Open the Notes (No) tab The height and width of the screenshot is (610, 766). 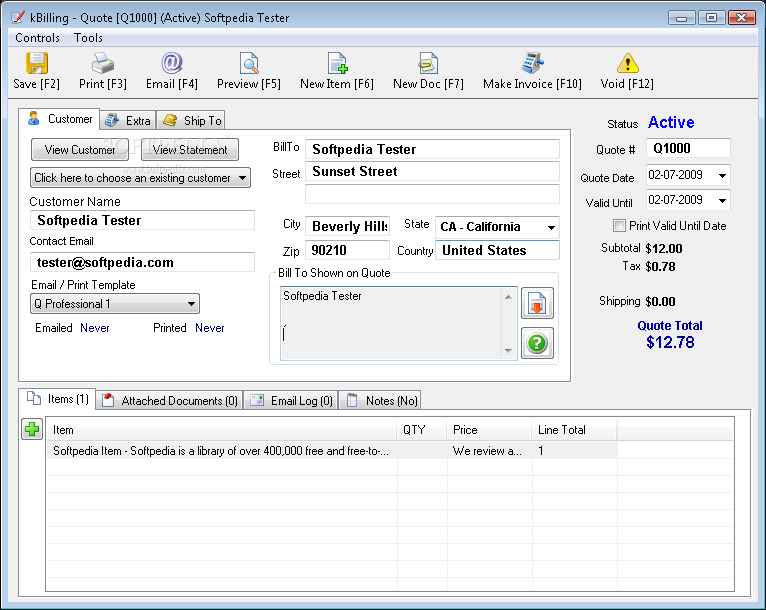click(380, 400)
